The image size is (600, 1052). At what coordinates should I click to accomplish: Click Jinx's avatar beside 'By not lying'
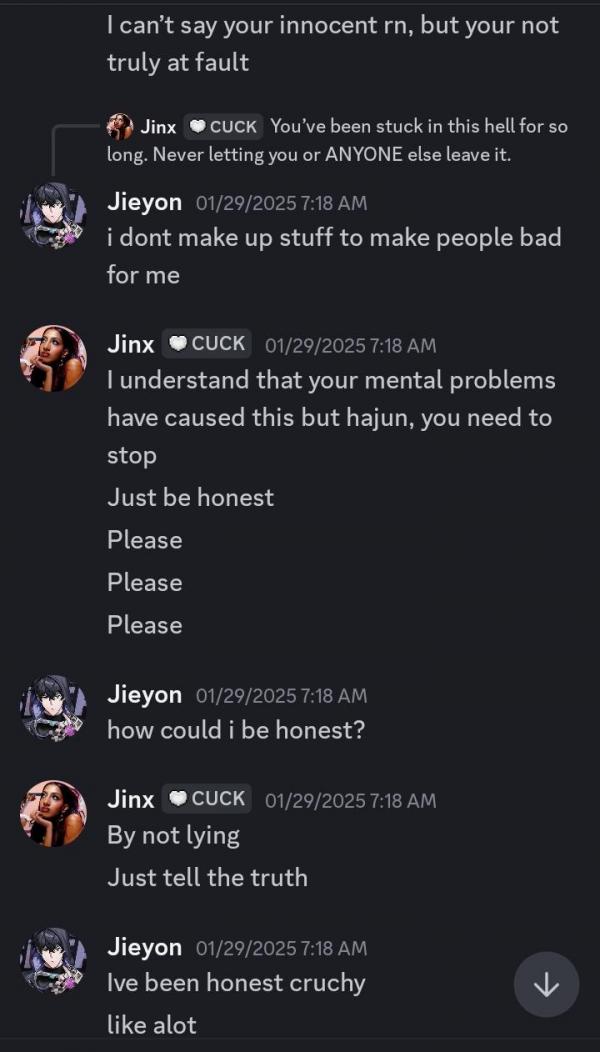(x=53, y=813)
